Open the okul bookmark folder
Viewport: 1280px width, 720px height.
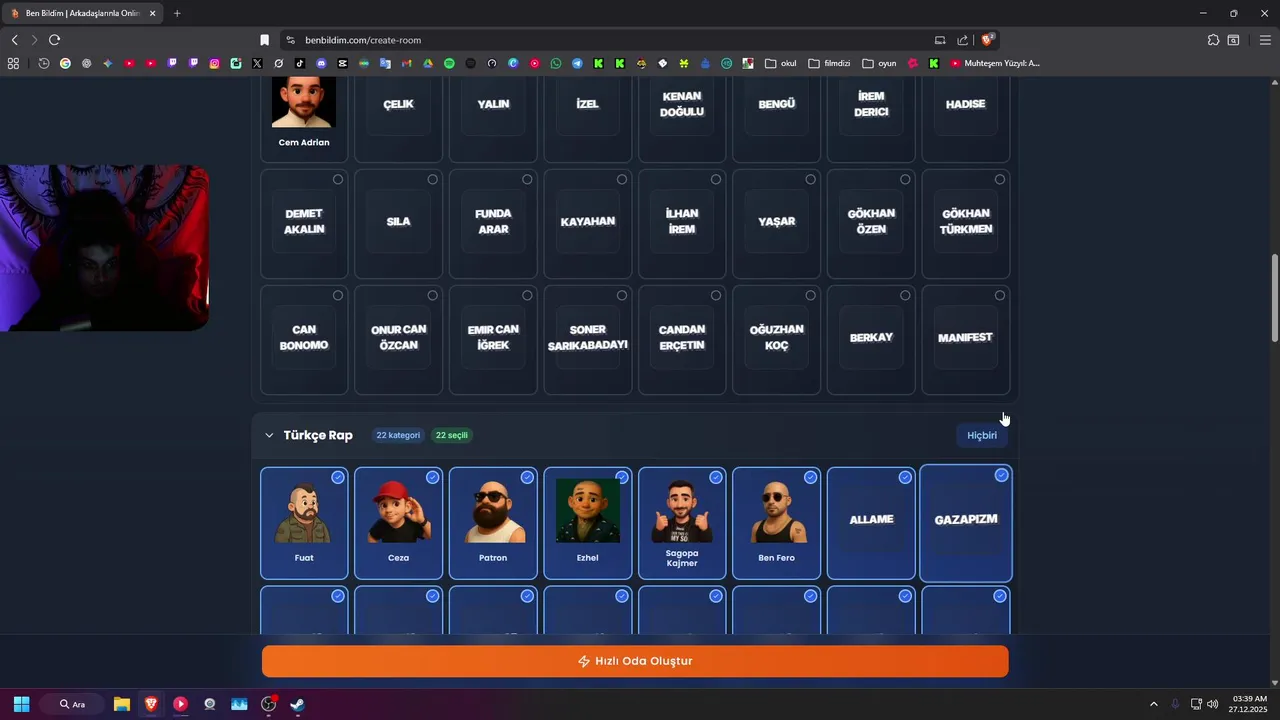(x=781, y=63)
